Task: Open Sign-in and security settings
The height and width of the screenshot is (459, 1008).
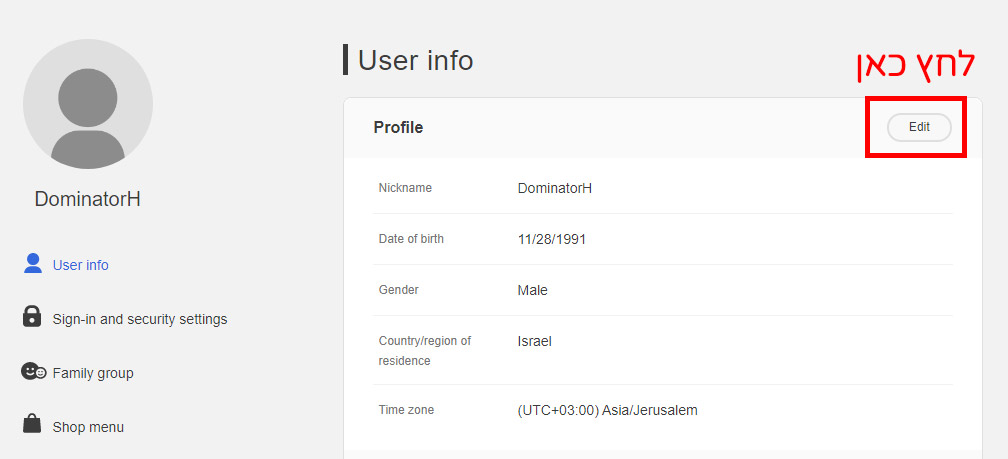Action: pyautogui.click(x=139, y=319)
